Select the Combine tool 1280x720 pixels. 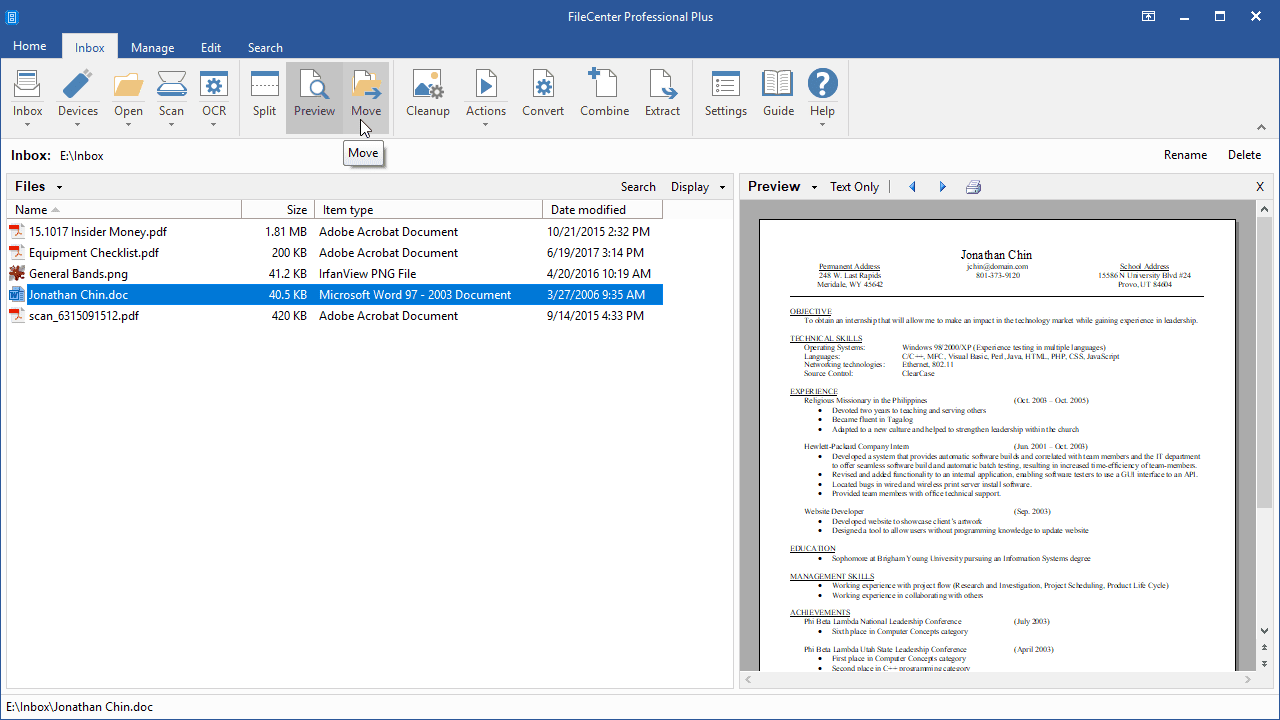click(604, 84)
